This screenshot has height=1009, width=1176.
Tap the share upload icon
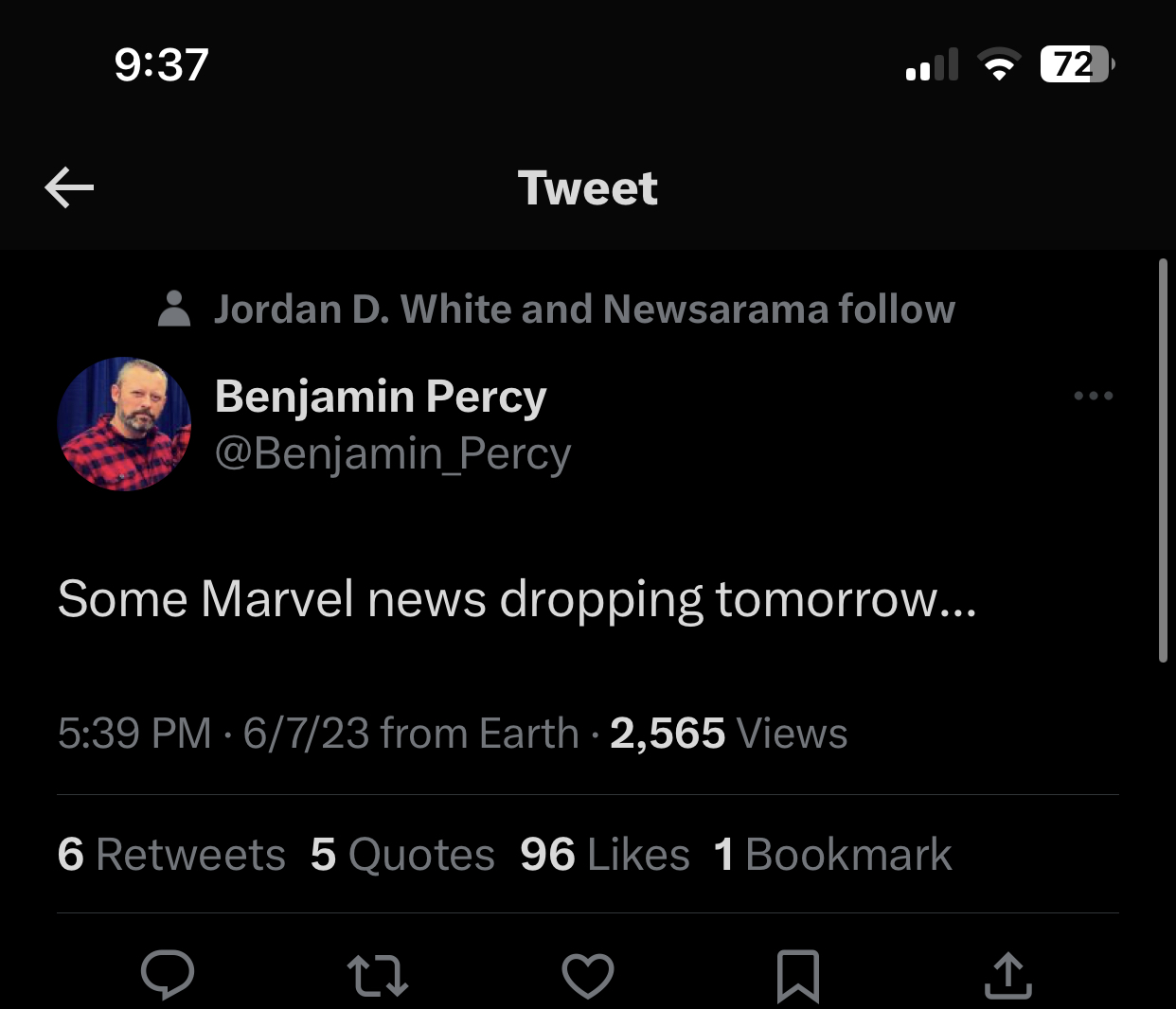pyautogui.click(x=1007, y=976)
